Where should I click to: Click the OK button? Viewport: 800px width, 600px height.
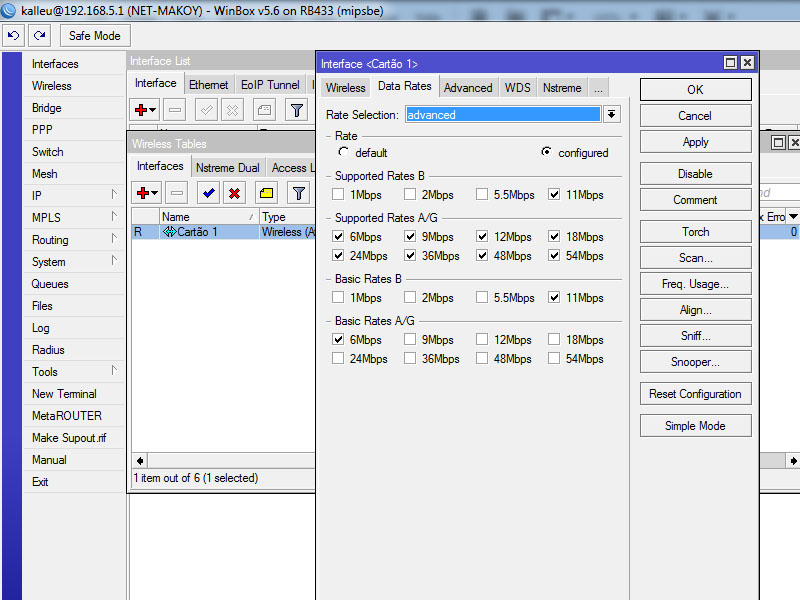(x=695, y=90)
